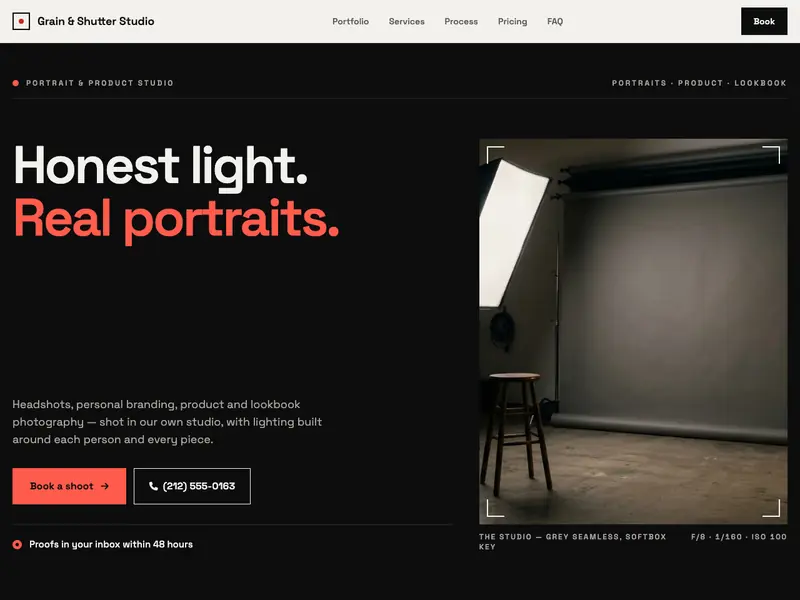Open the Grain & Shutter Studio home link
The width and height of the screenshot is (800, 600).
[83, 21]
